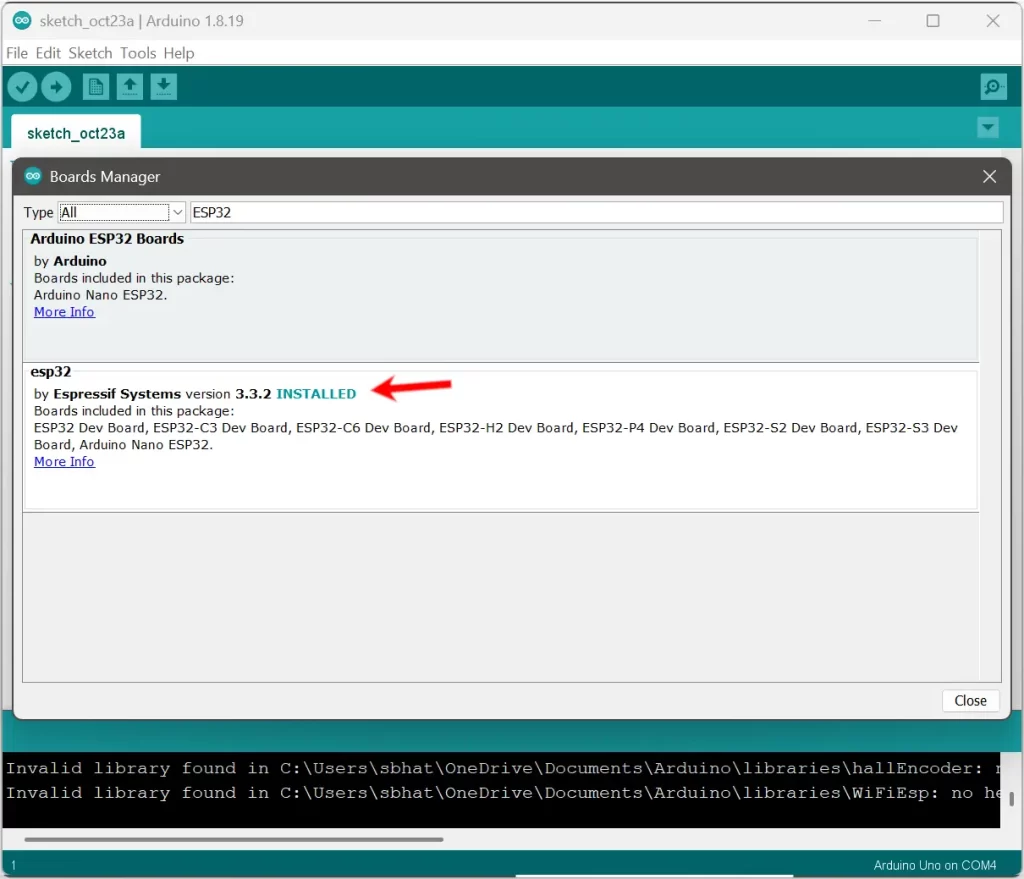Open the tab options dropdown arrow
This screenshot has width=1024, height=879.
pos(988,127)
